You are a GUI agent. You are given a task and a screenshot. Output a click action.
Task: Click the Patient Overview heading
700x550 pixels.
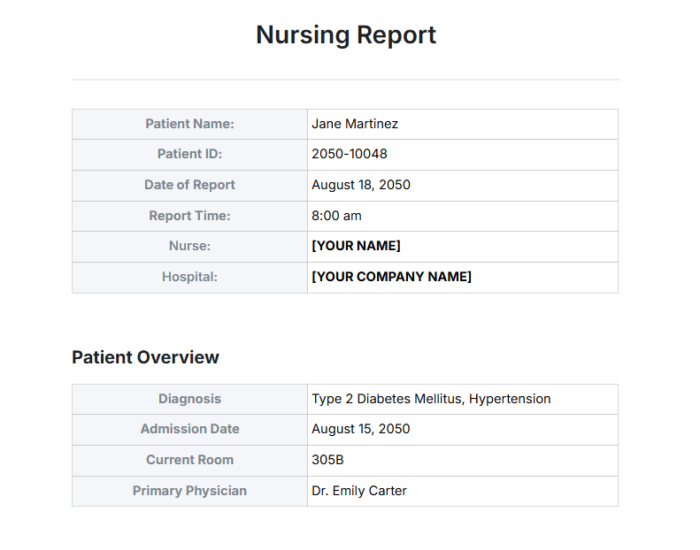click(145, 357)
